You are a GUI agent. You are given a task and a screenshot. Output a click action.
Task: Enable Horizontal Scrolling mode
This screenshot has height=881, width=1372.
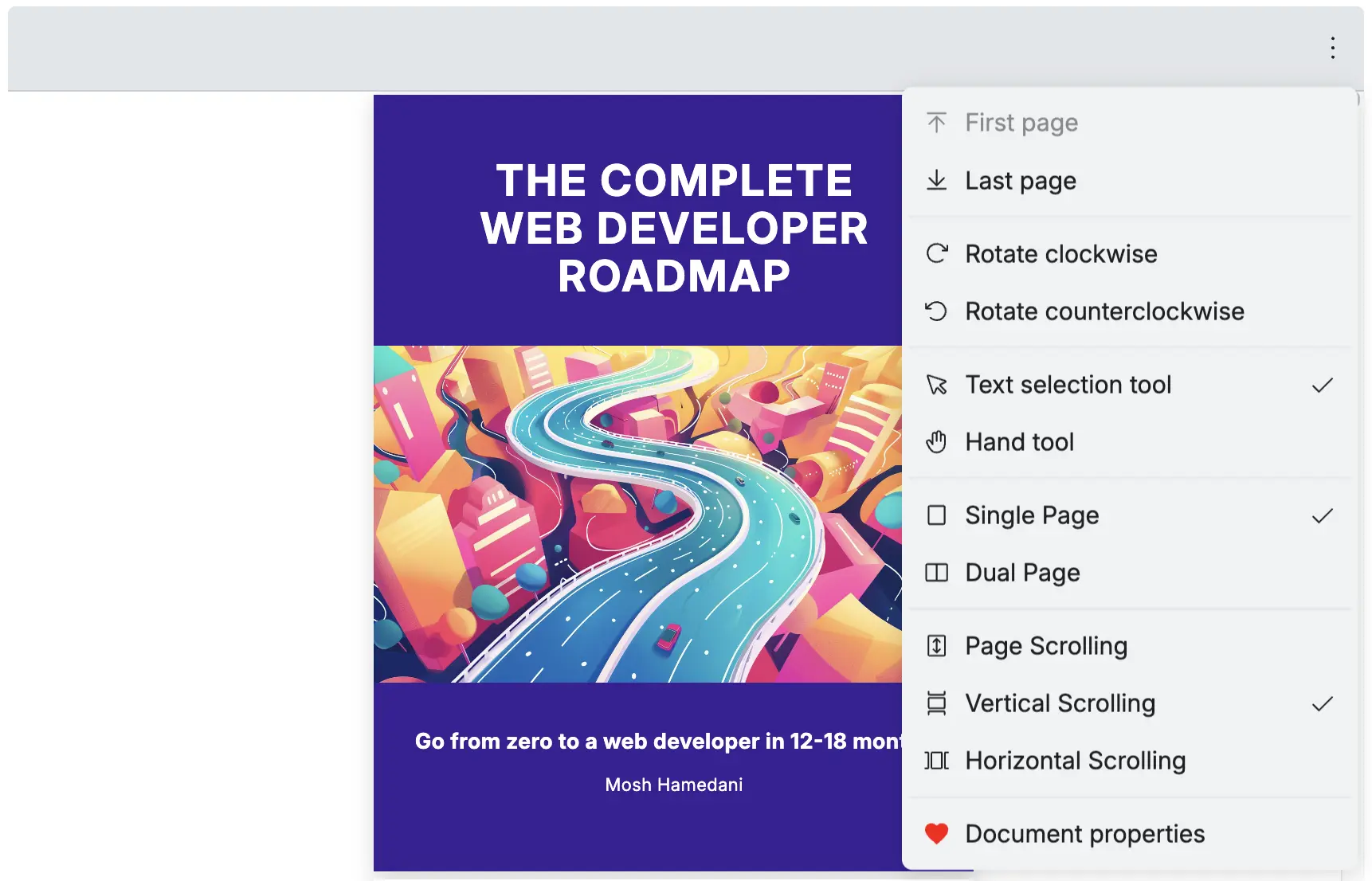[1076, 760]
